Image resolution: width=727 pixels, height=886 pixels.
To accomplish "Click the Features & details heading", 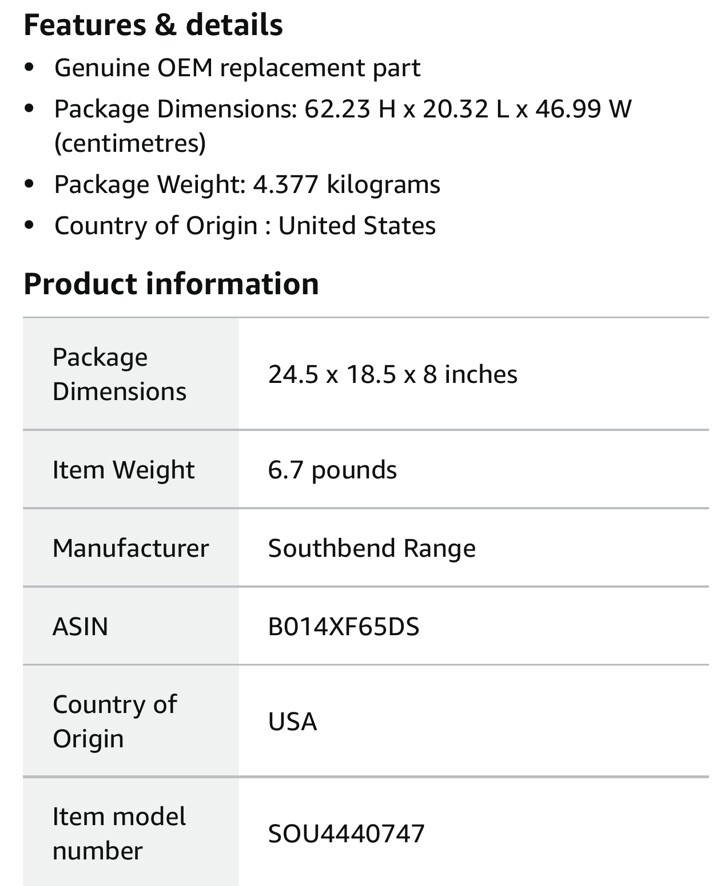I will [153, 25].
